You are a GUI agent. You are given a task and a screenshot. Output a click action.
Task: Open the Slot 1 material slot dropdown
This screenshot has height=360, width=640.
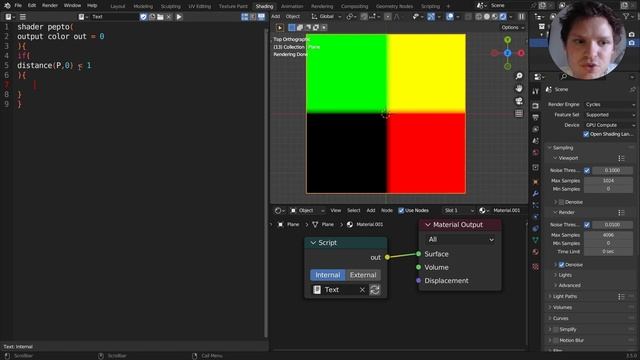click(x=459, y=211)
